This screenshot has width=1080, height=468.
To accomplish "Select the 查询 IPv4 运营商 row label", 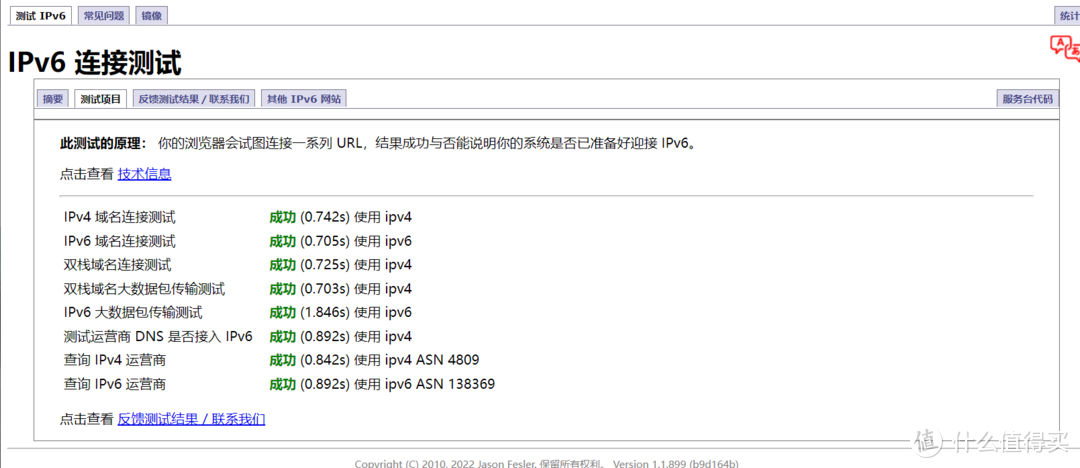I will point(115,360).
